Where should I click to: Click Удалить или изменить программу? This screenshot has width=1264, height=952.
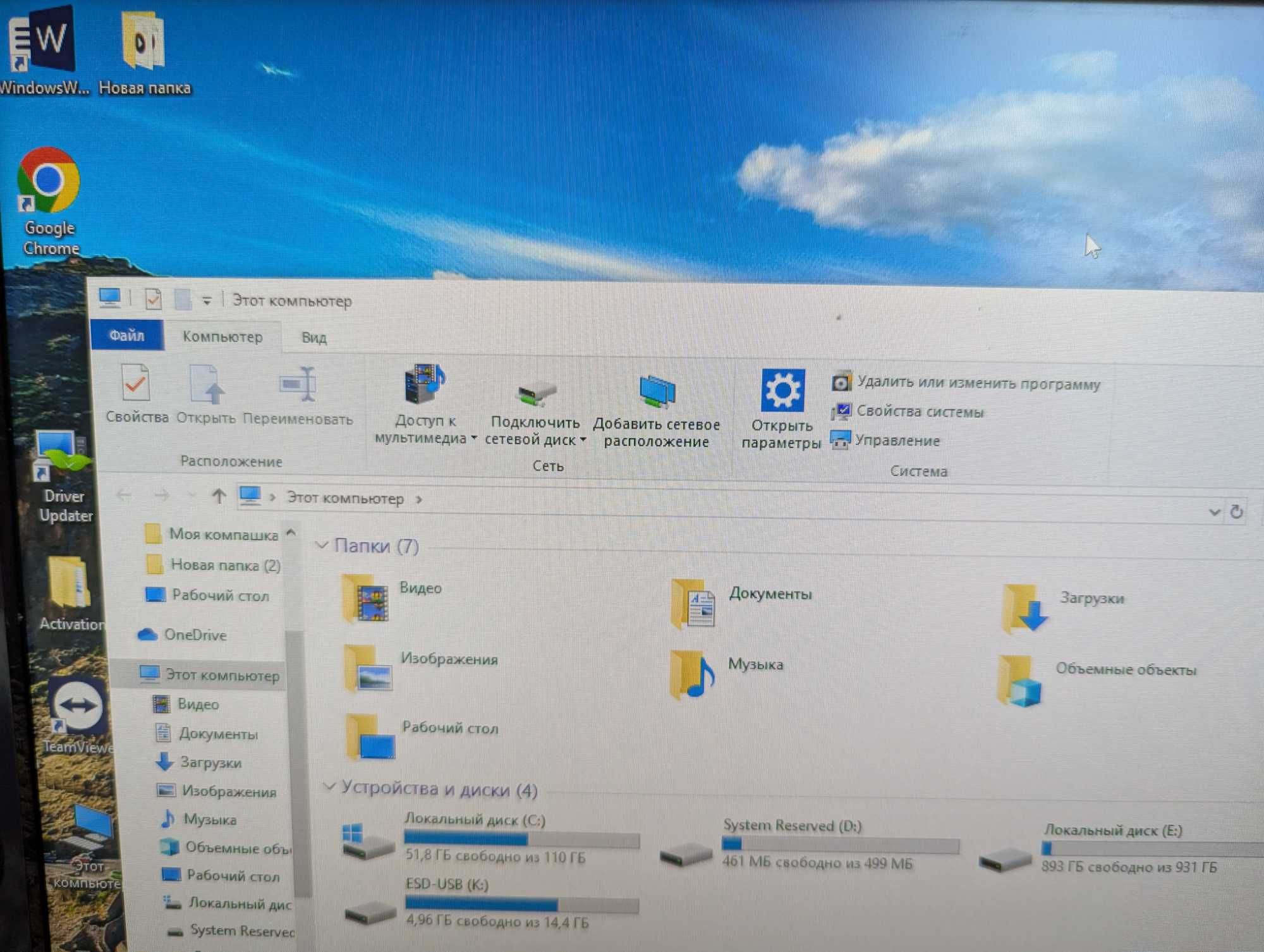(966, 382)
